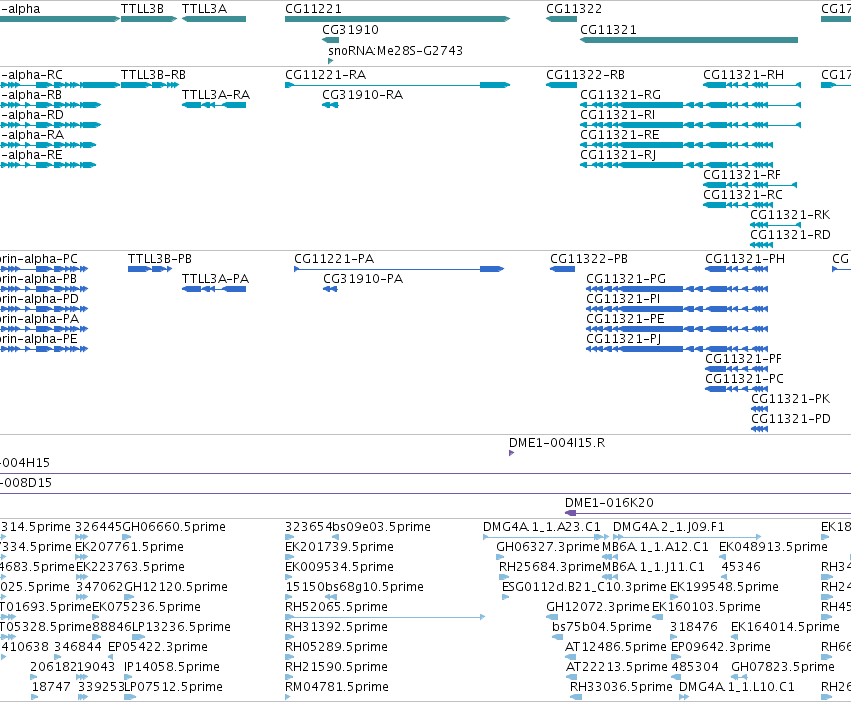The image size is (851, 702).
Task: Click the CG11321-RH transcript label
Action: pyautogui.click(x=744, y=75)
